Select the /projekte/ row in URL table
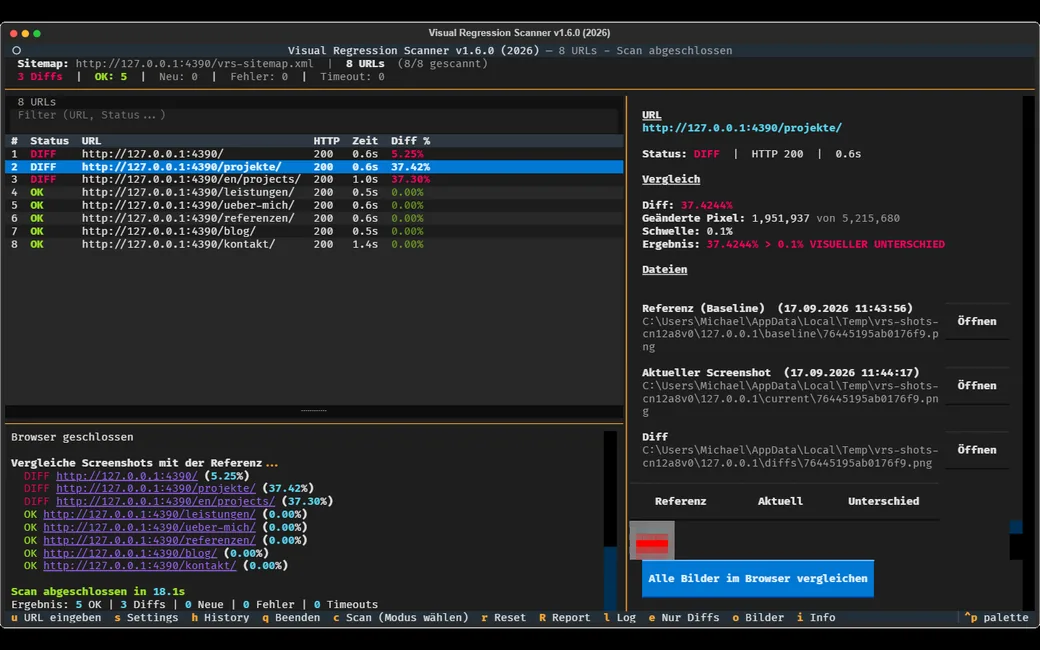1040x650 pixels. pos(314,166)
